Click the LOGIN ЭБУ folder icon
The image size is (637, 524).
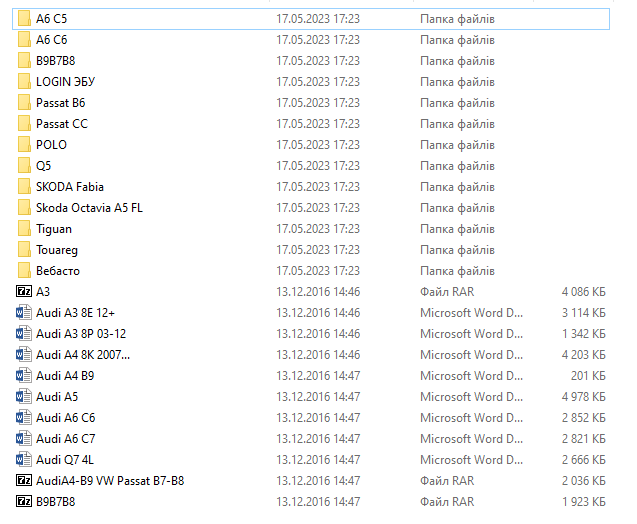[x=24, y=82]
